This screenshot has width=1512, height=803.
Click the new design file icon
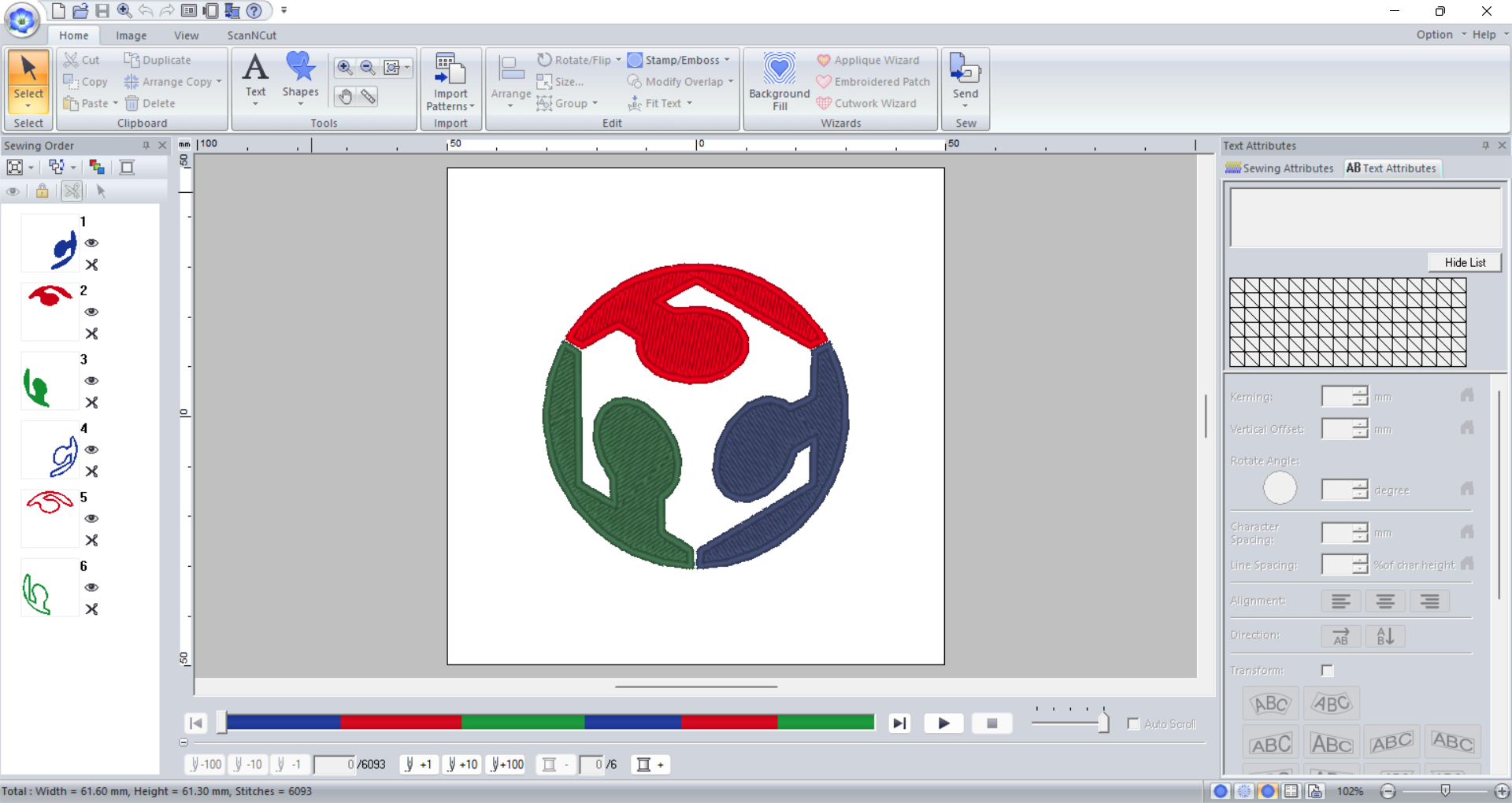[x=58, y=10]
